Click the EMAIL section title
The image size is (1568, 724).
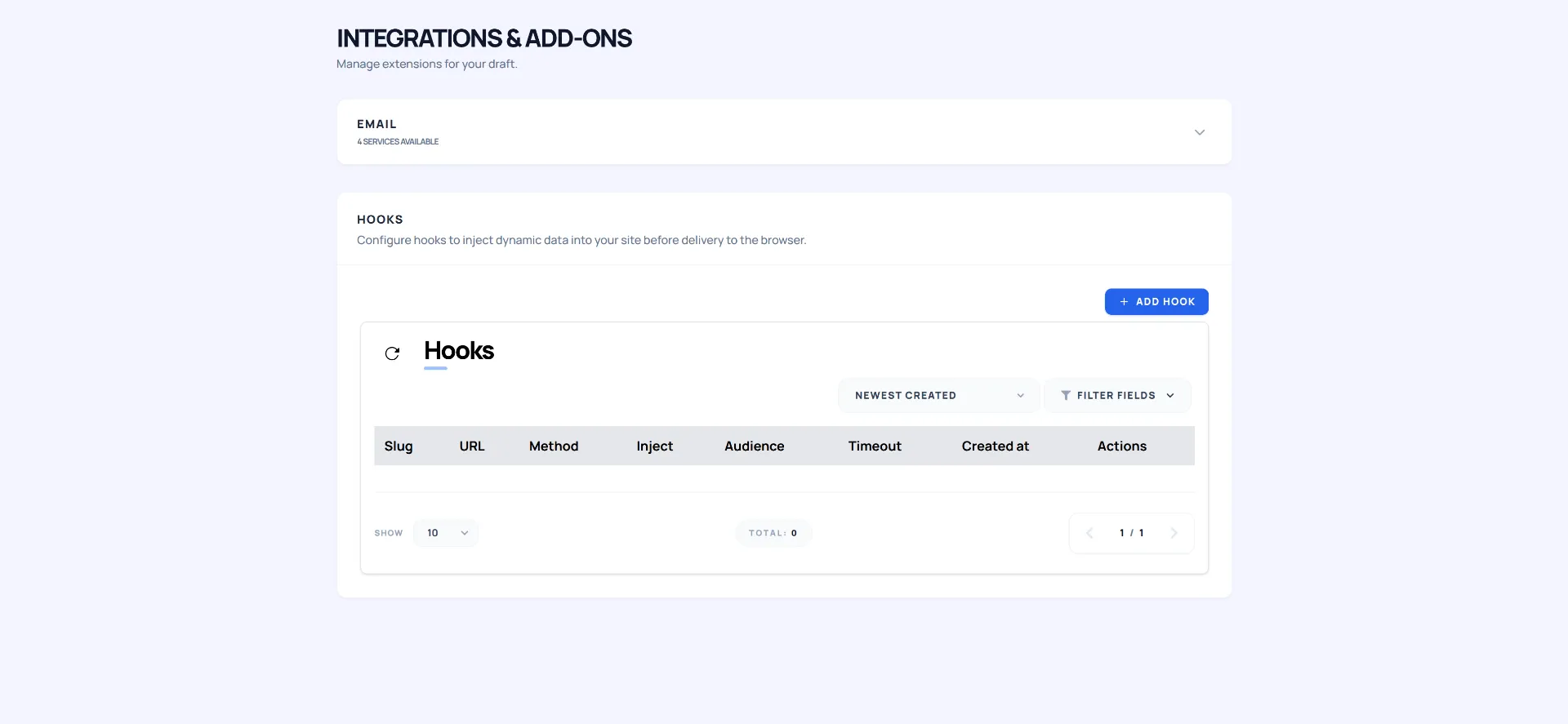(x=376, y=124)
